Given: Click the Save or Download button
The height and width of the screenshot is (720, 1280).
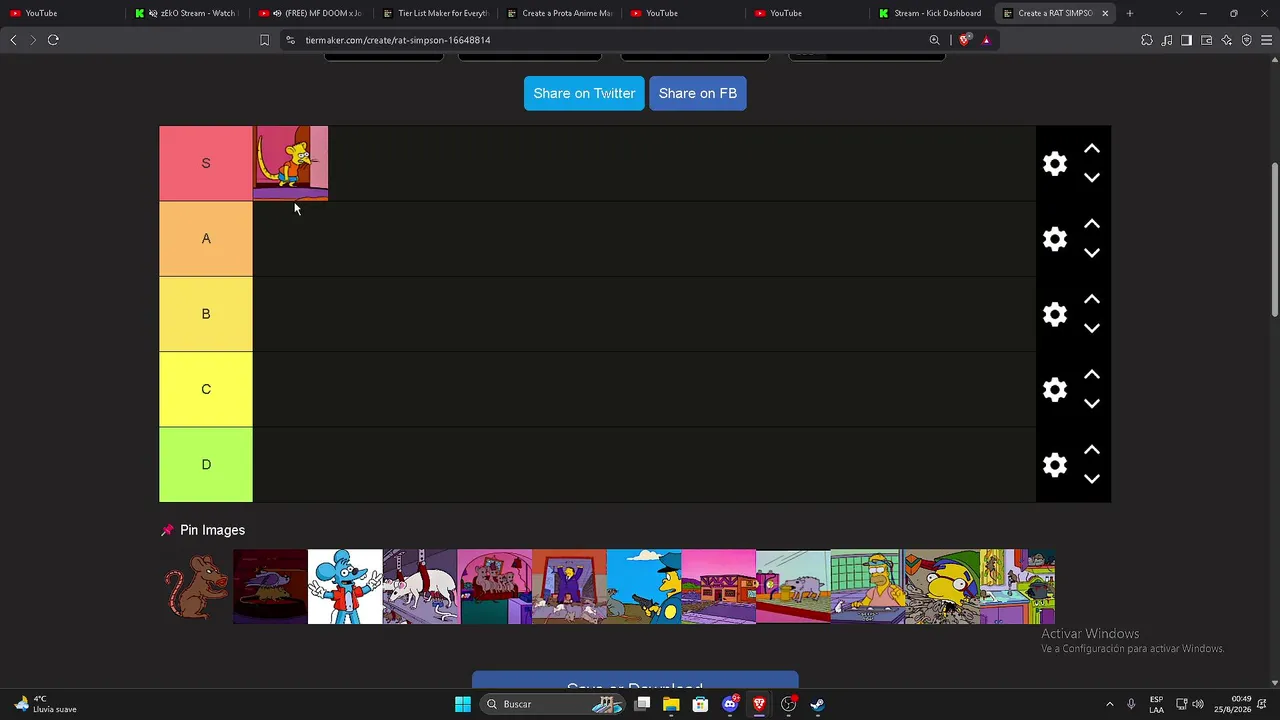Looking at the screenshot, I should (635, 679).
